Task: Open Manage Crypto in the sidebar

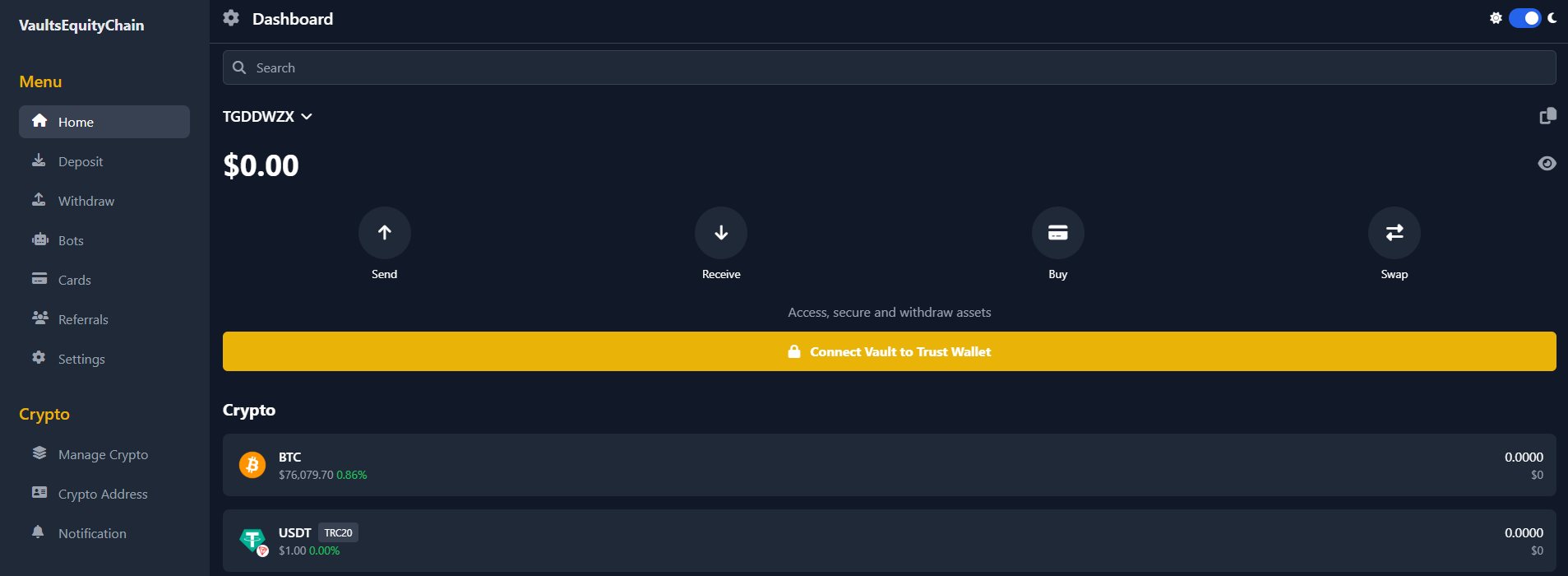Action: pyautogui.click(x=103, y=454)
